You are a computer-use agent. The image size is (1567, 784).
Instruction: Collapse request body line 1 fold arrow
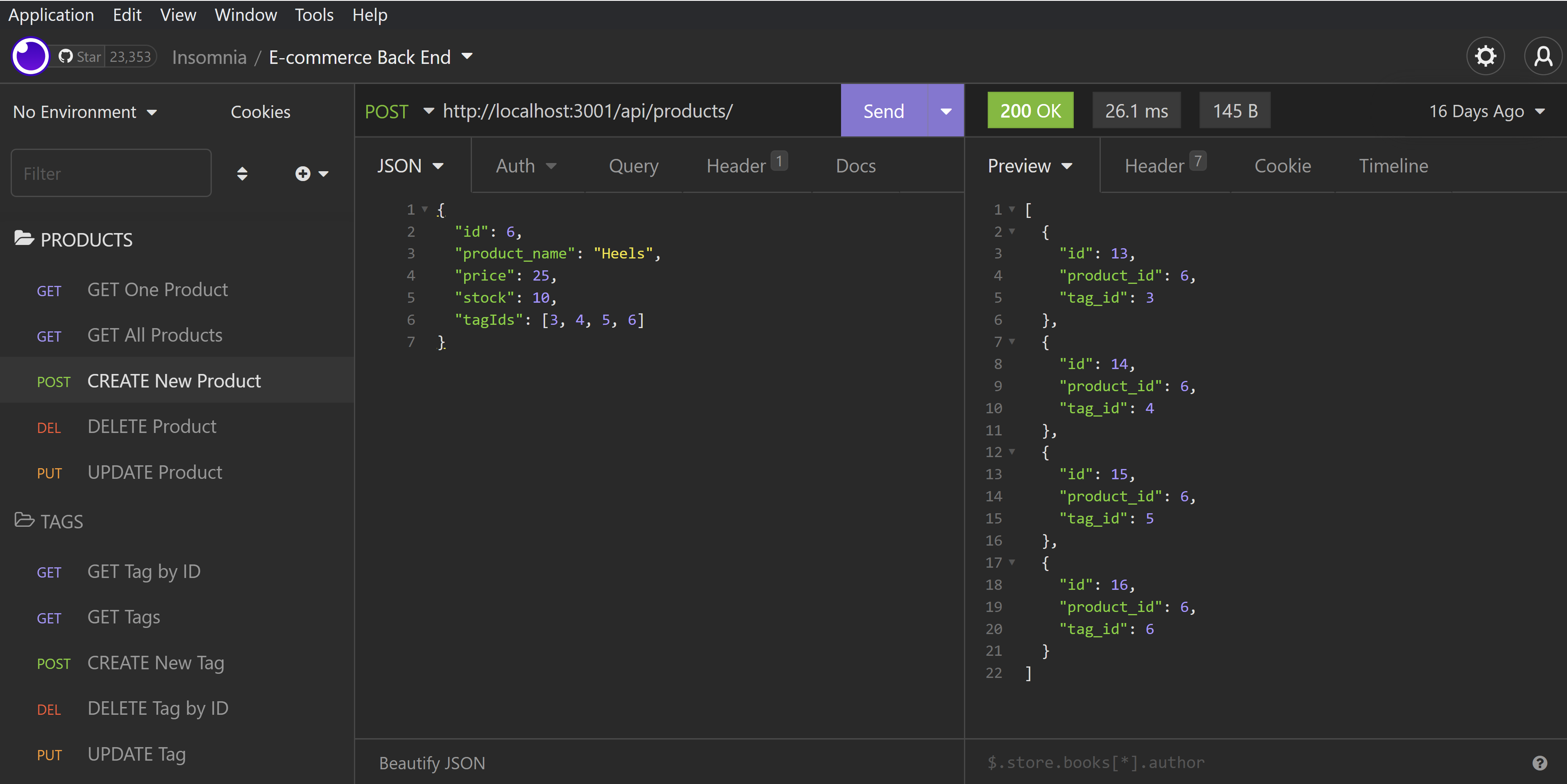point(424,209)
